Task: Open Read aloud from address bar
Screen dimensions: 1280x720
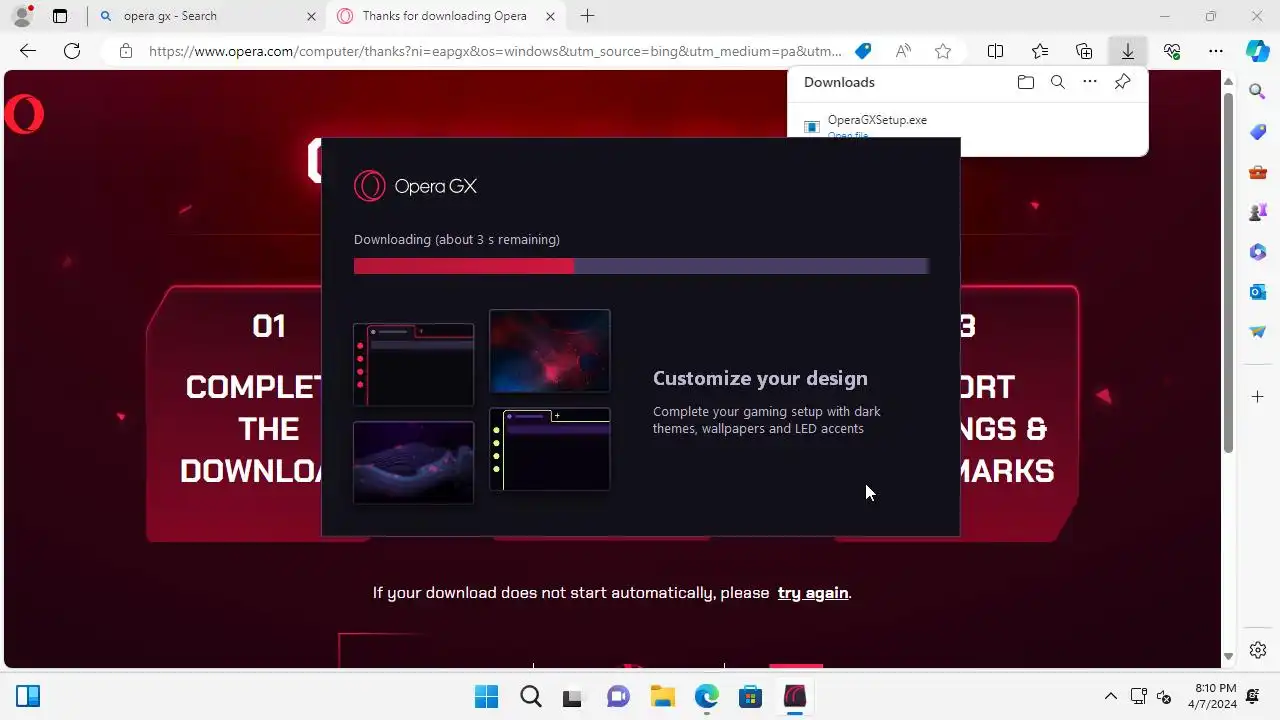Action: tap(903, 51)
